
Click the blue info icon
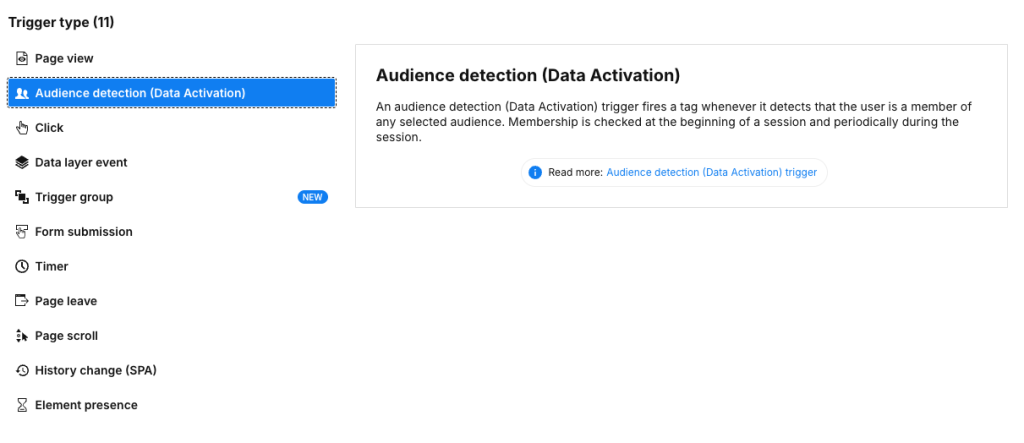click(x=535, y=173)
